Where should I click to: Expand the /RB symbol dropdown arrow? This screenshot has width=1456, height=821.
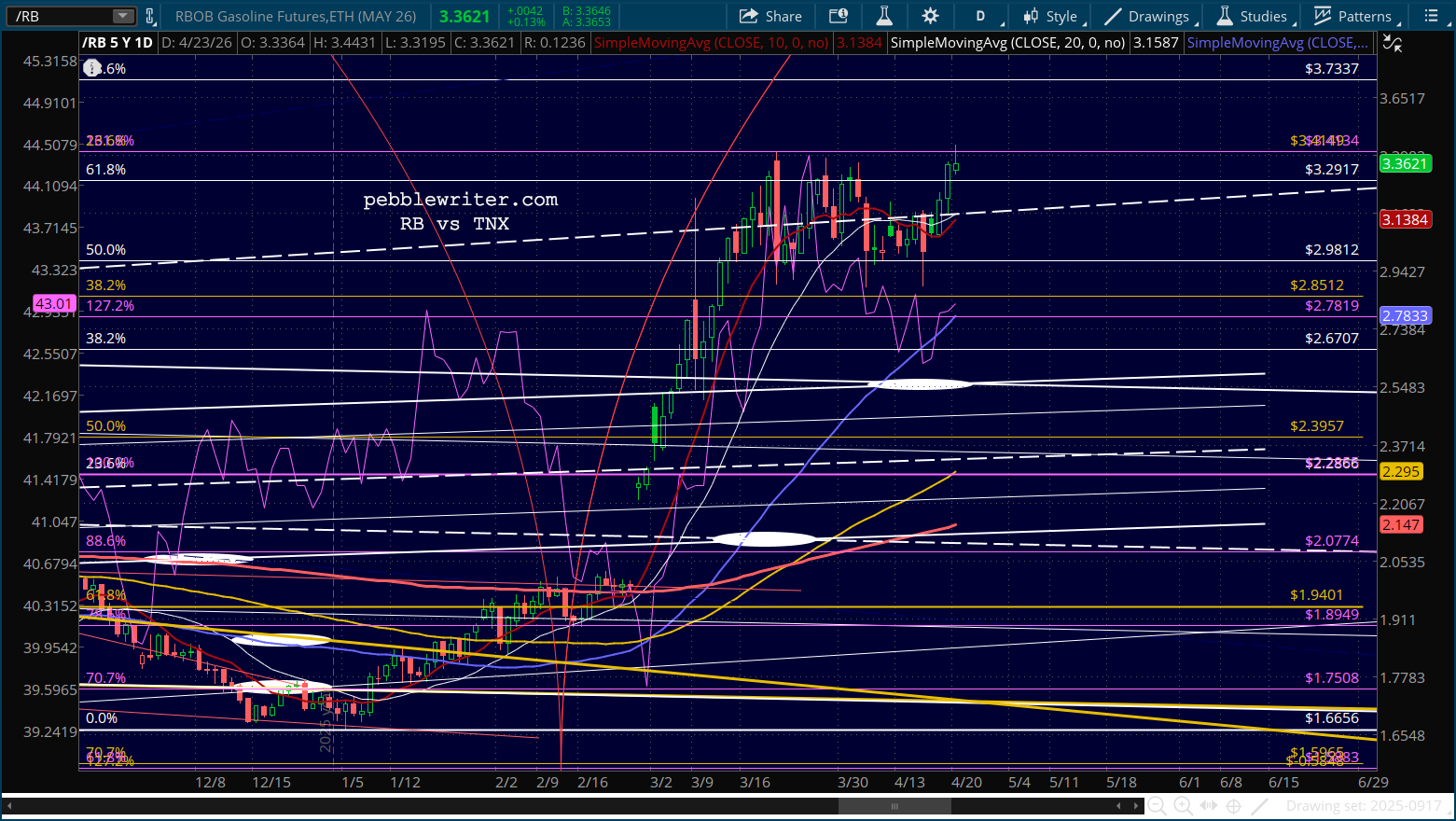tap(123, 16)
